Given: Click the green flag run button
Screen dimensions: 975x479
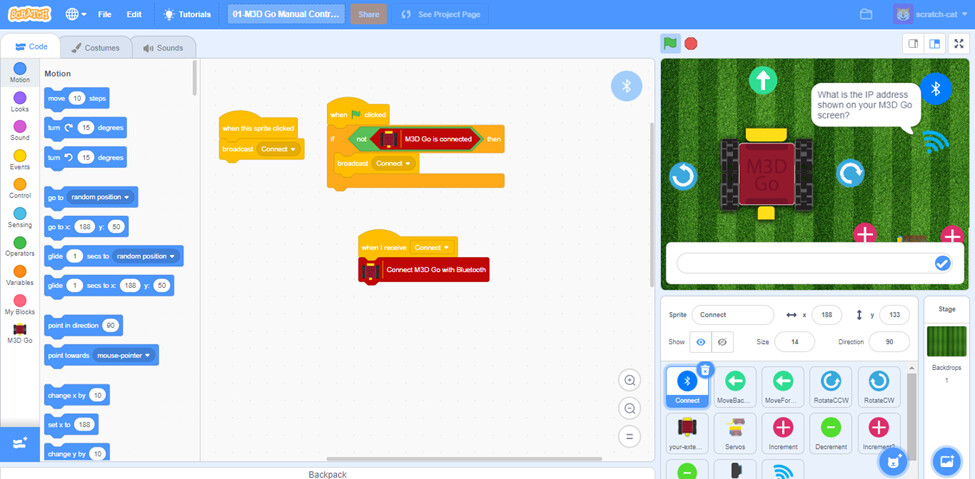Looking at the screenshot, I should [x=670, y=44].
